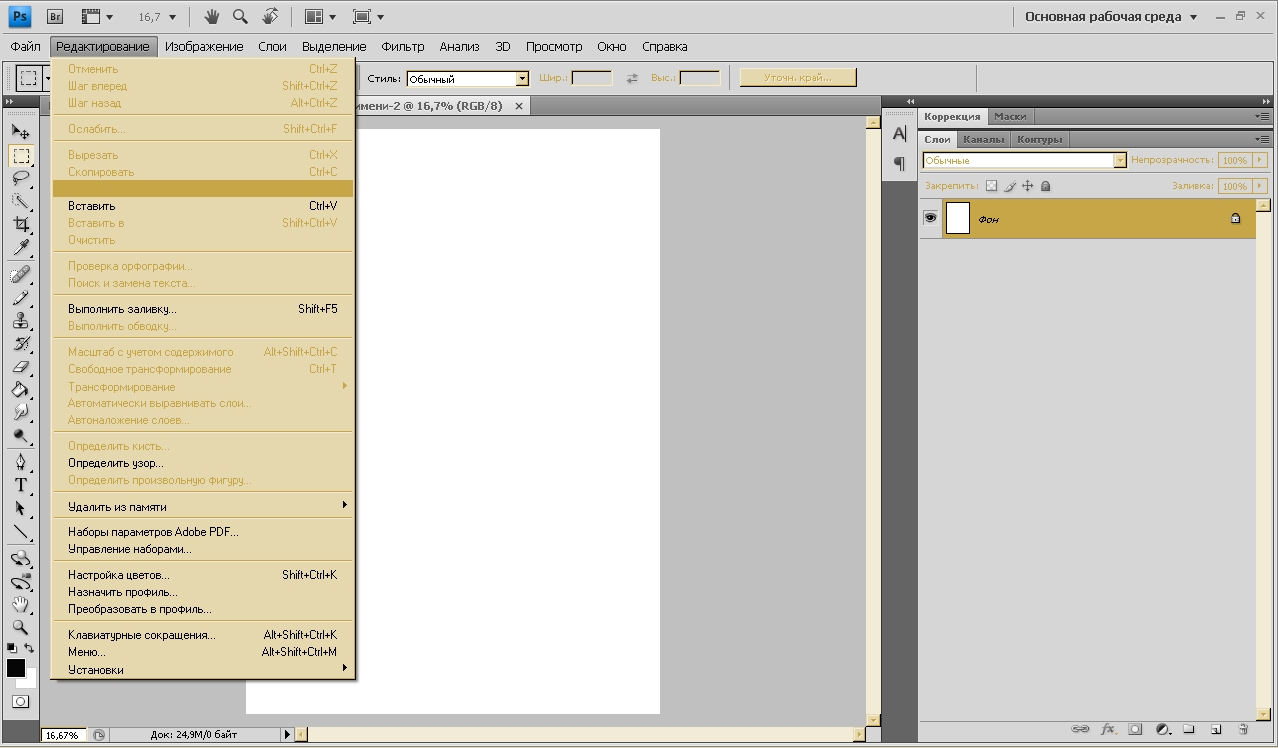Select the Brush tool

point(20,297)
